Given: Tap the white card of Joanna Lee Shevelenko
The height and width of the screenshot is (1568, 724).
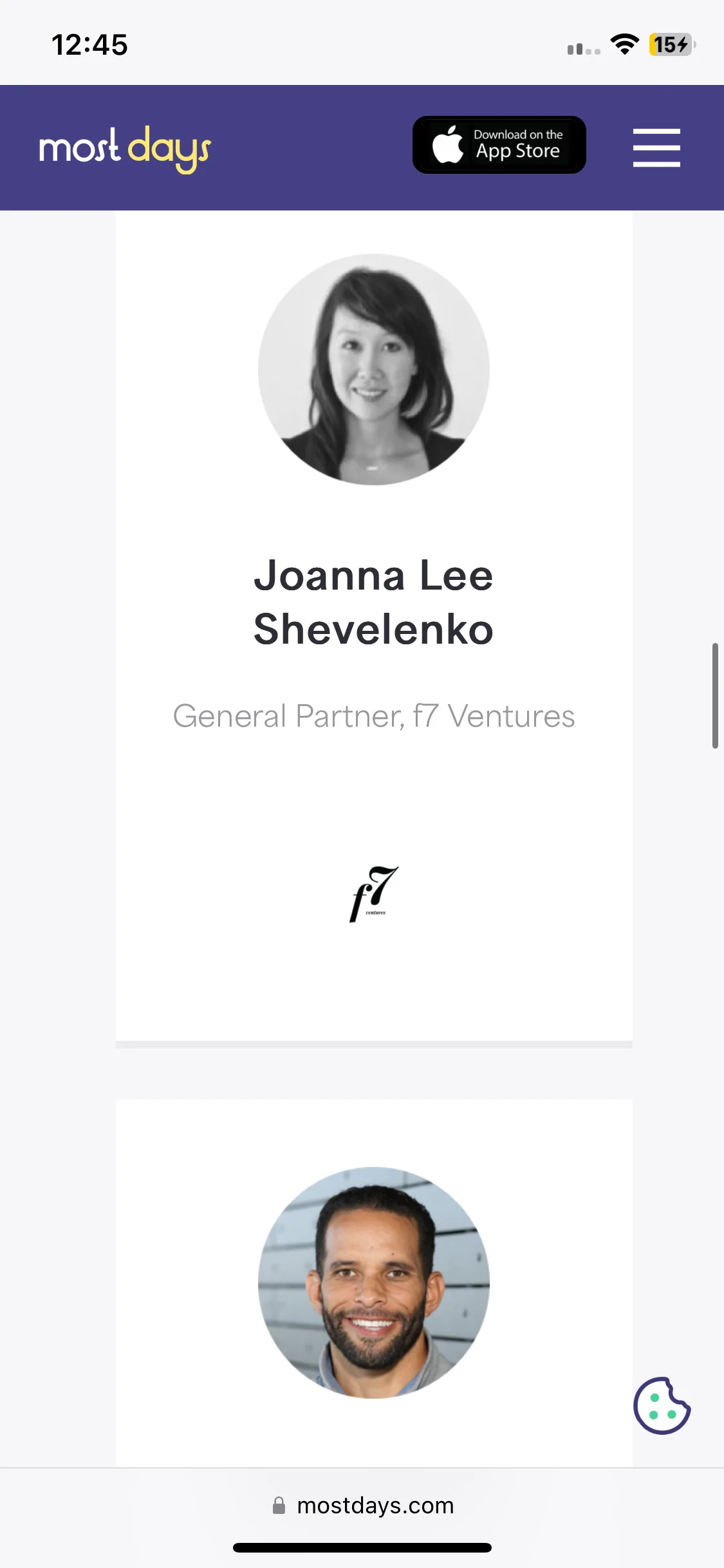Looking at the screenshot, I should [374, 626].
